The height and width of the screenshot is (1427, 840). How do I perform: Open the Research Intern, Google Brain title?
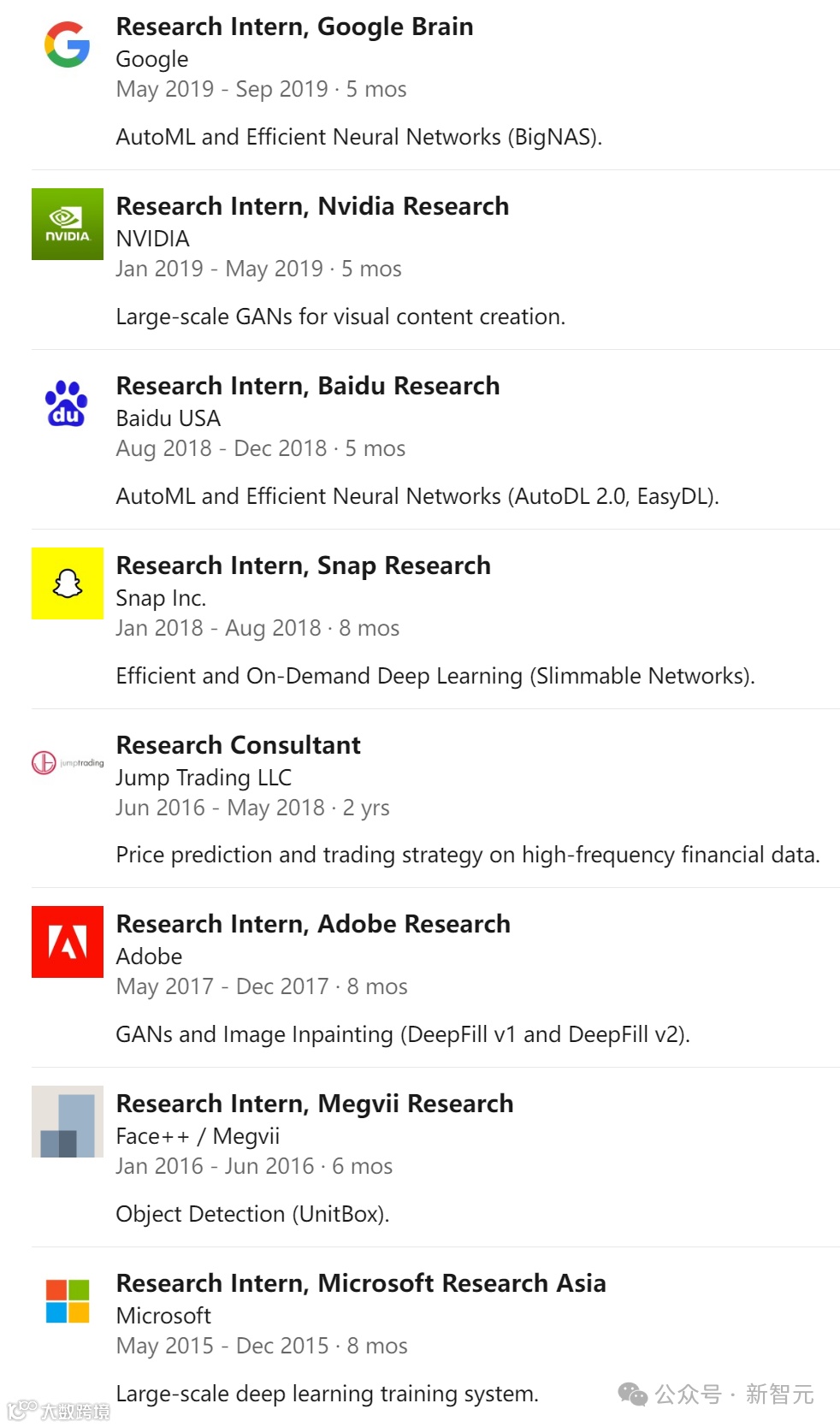(x=294, y=27)
